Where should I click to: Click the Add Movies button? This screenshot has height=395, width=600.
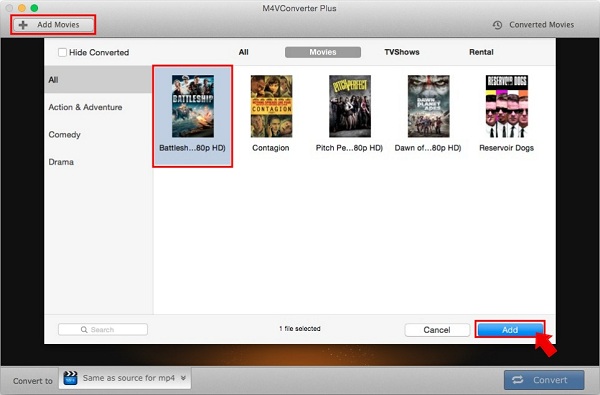[53, 25]
